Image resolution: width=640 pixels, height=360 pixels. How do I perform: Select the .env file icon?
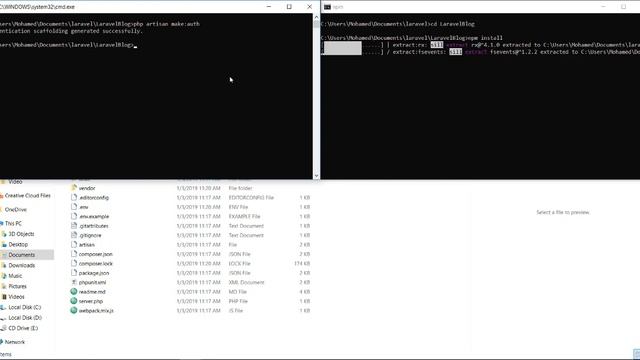coord(74,207)
